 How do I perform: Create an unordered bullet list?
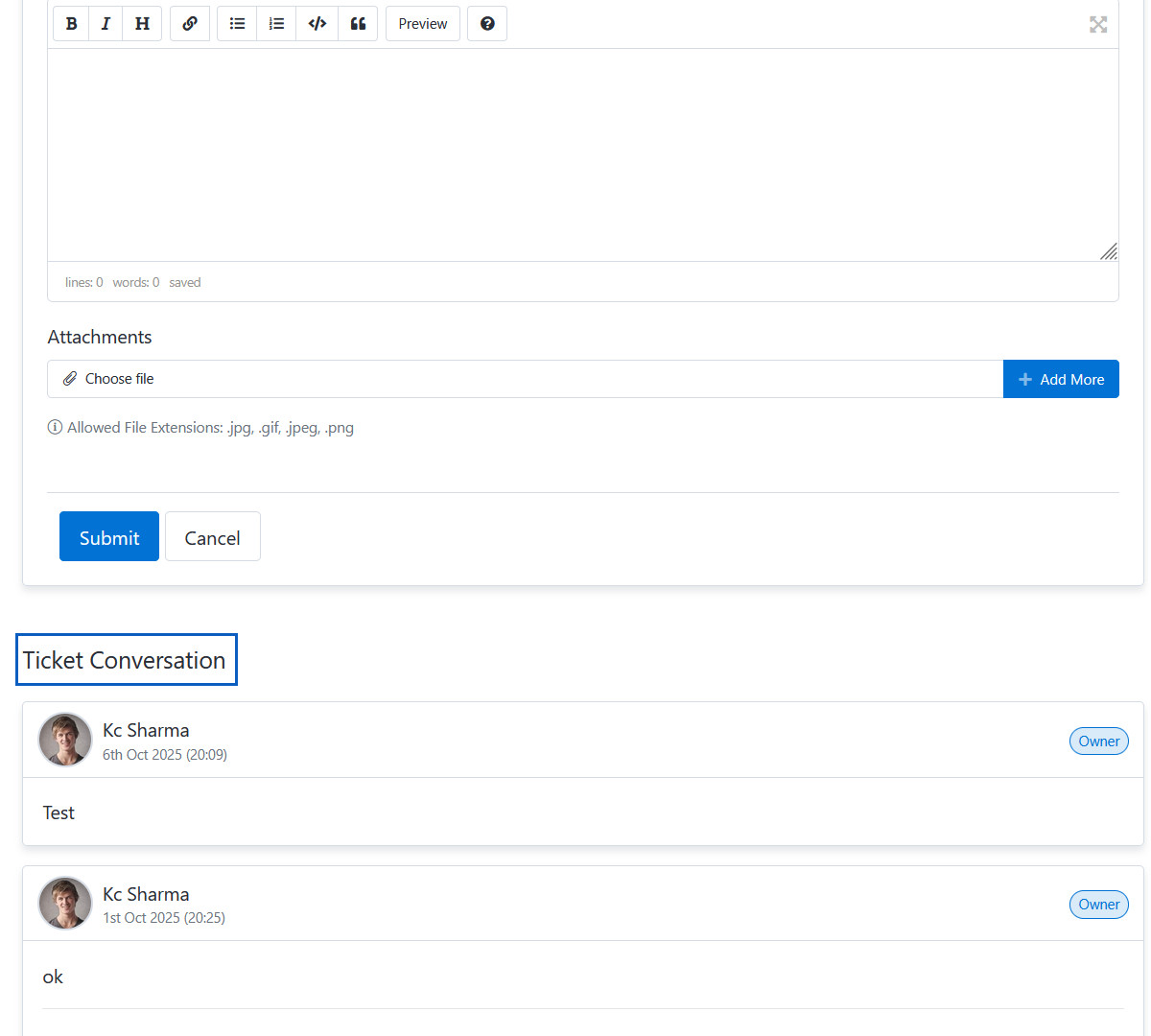(237, 24)
